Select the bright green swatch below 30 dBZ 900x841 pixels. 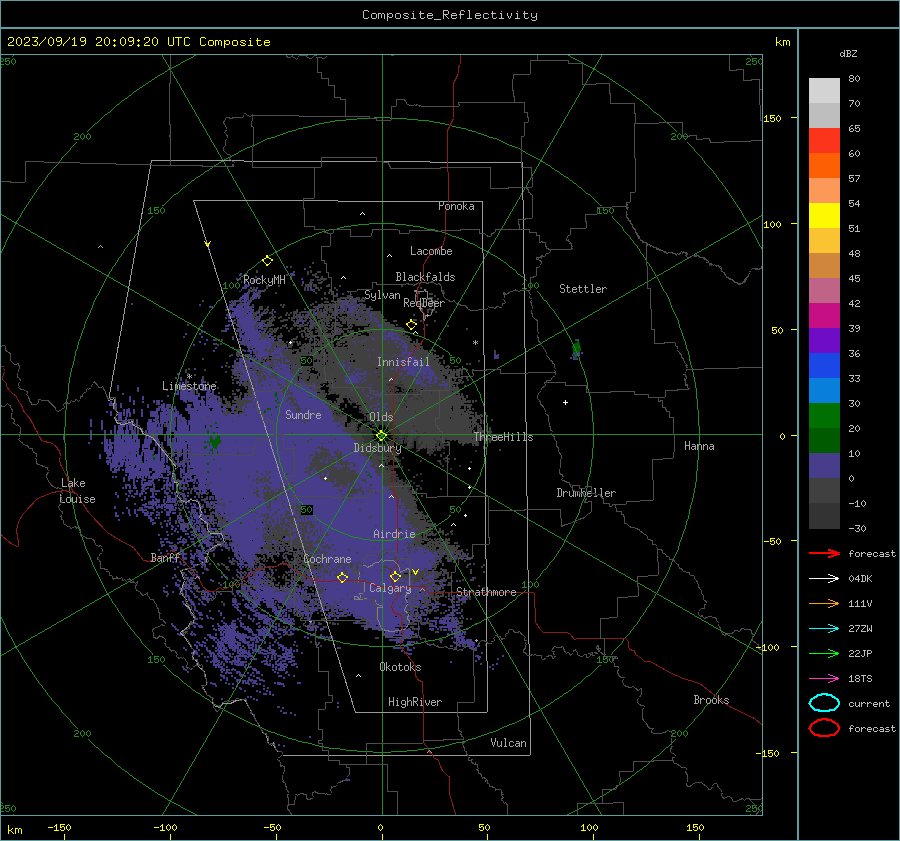click(x=824, y=416)
